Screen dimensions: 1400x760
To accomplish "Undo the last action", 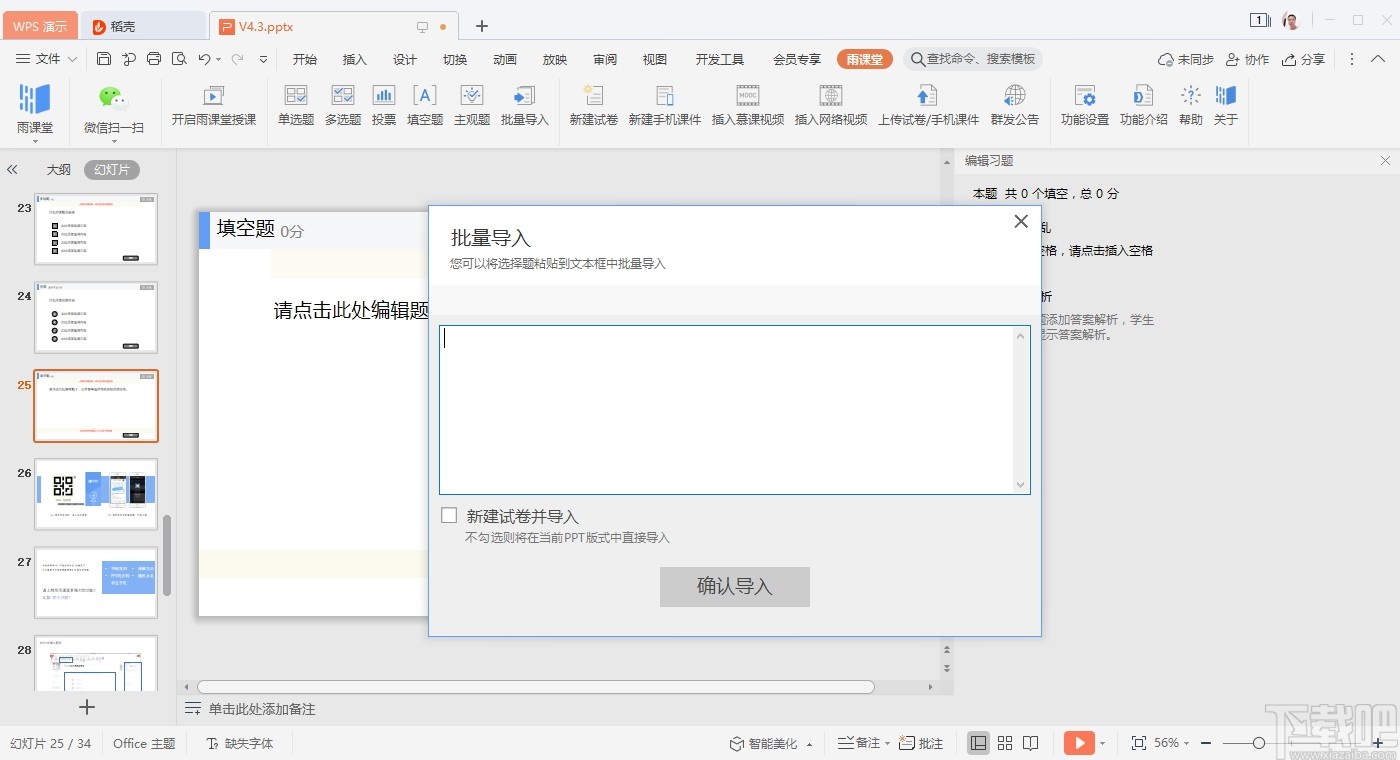I will 204,59.
